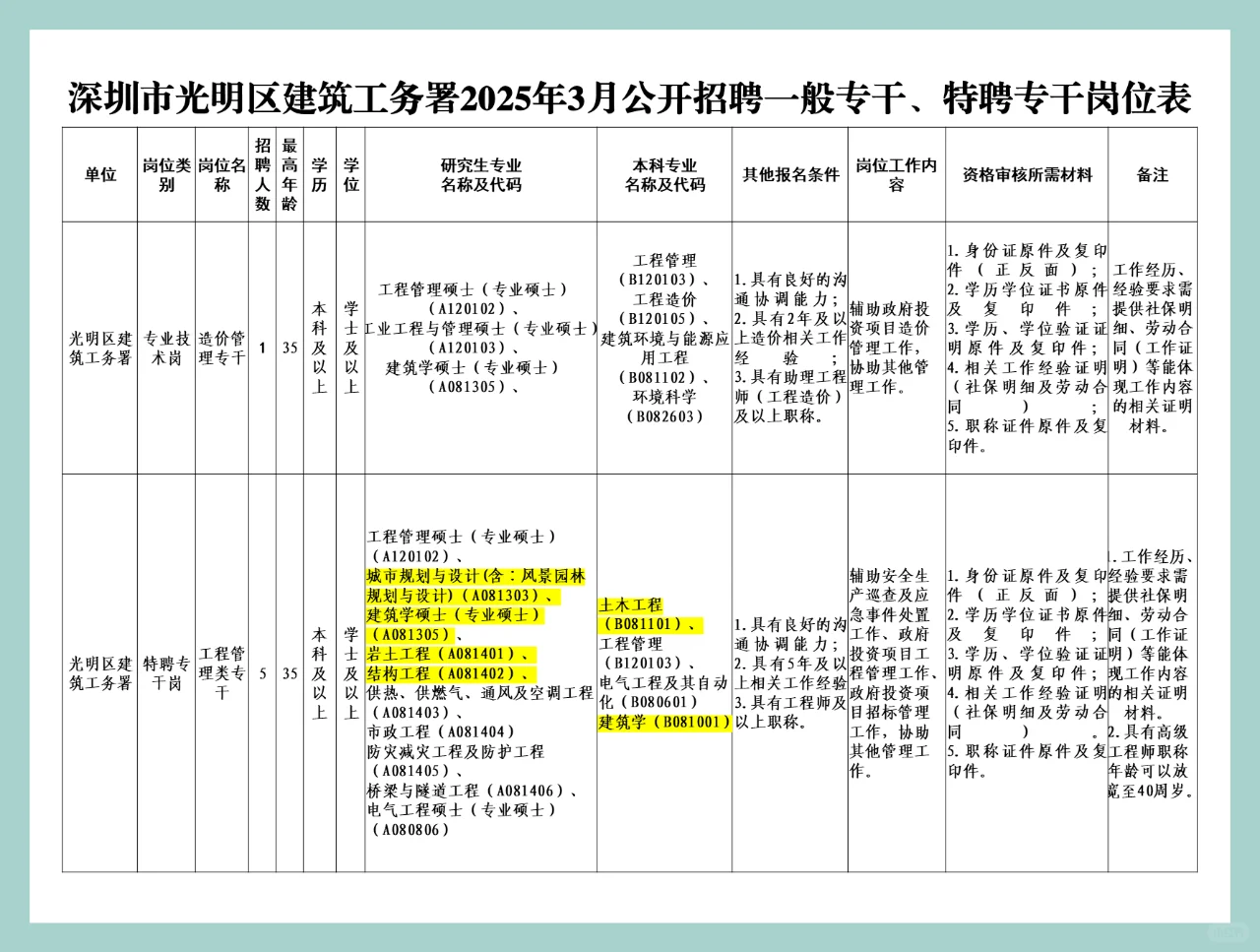The width and height of the screenshot is (1260, 952).
Task: Select the 本科专业名称及代码 header cell
Action: point(665,174)
